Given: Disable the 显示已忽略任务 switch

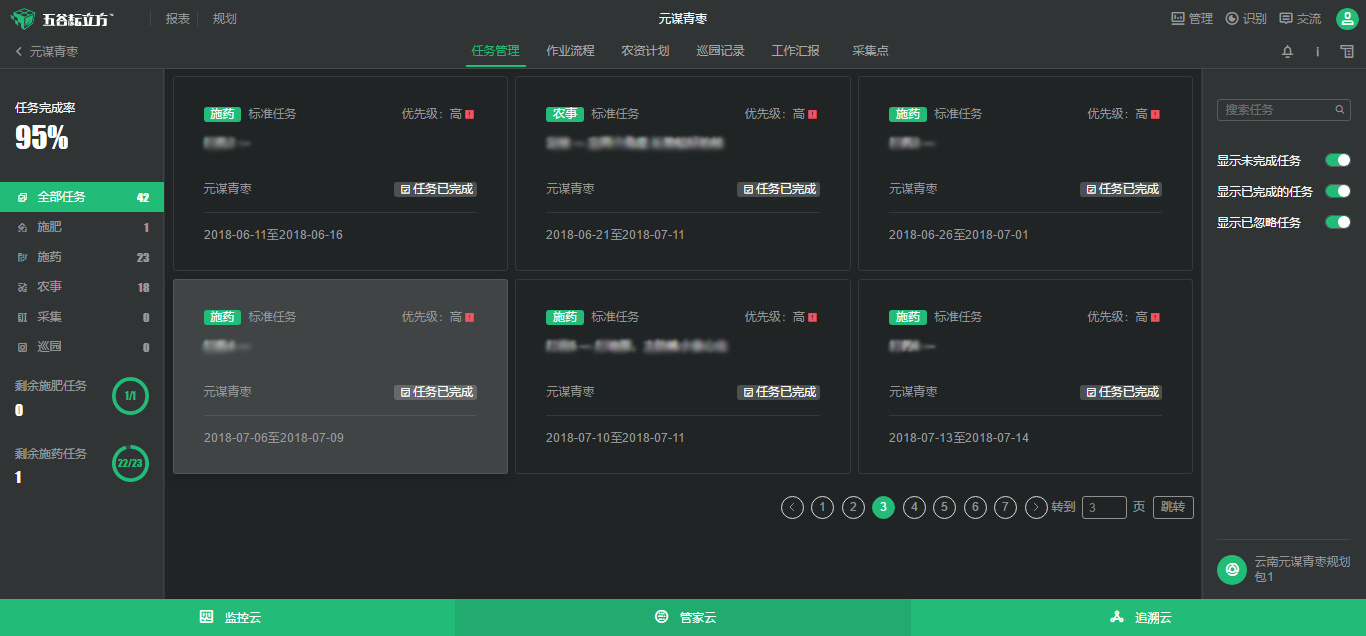Looking at the screenshot, I should pyautogui.click(x=1337, y=222).
